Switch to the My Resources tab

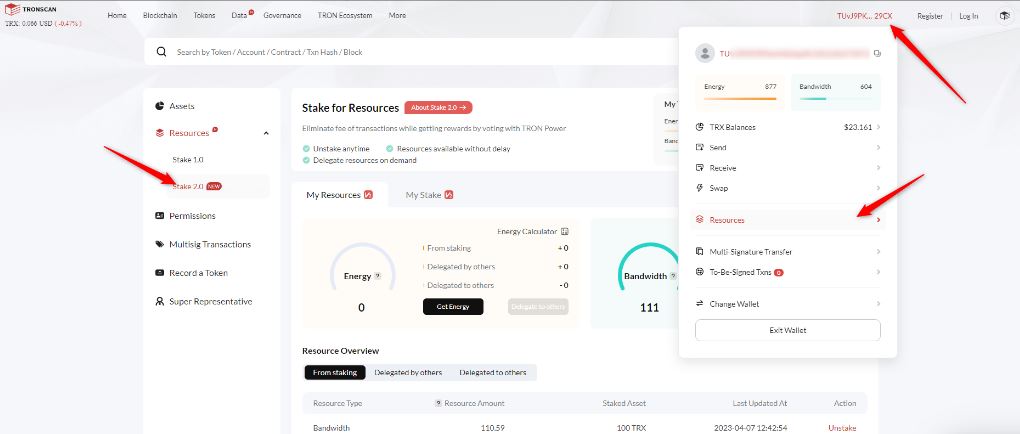[x=340, y=195]
